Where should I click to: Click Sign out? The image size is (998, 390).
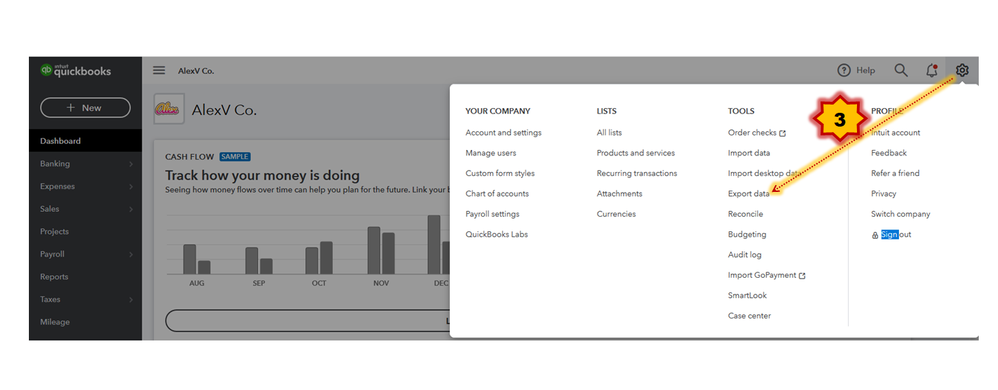tap(896, 234)
